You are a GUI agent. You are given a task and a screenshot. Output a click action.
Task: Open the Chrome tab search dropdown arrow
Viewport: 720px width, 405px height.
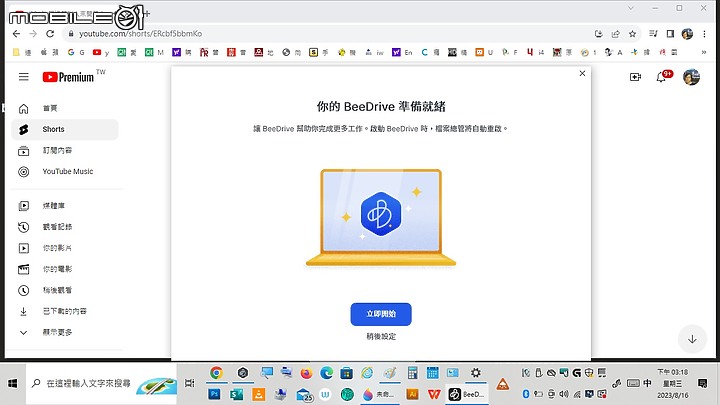[x=631, y=8]
